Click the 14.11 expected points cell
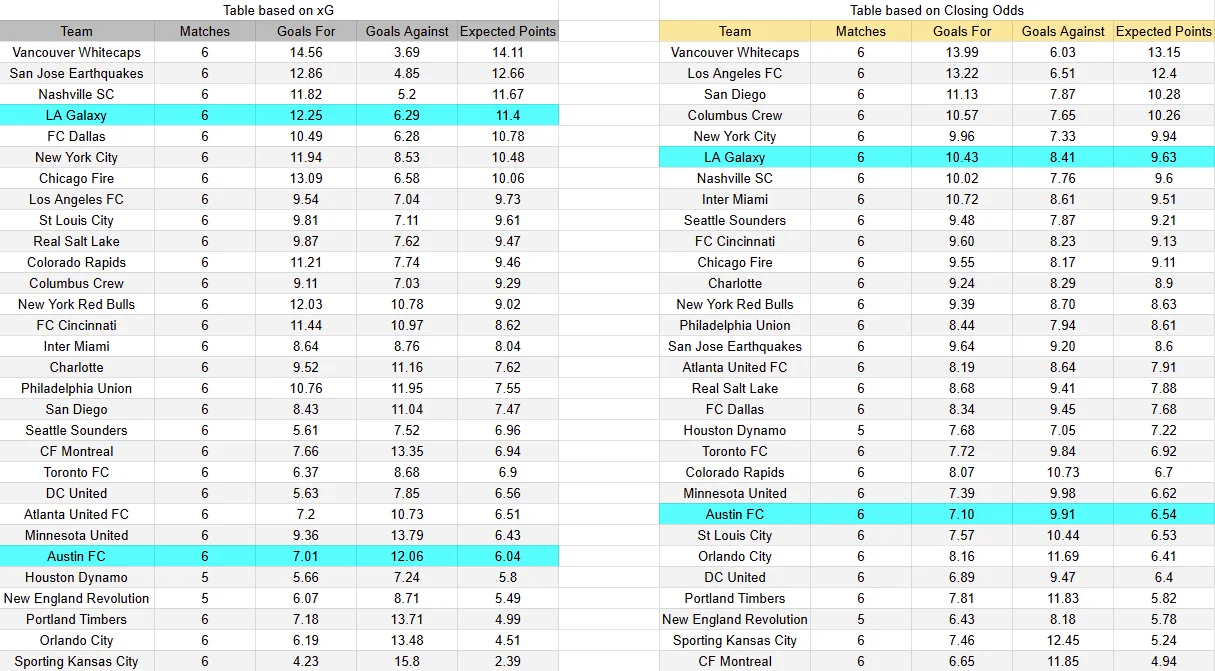 click(x=508, y=52)
